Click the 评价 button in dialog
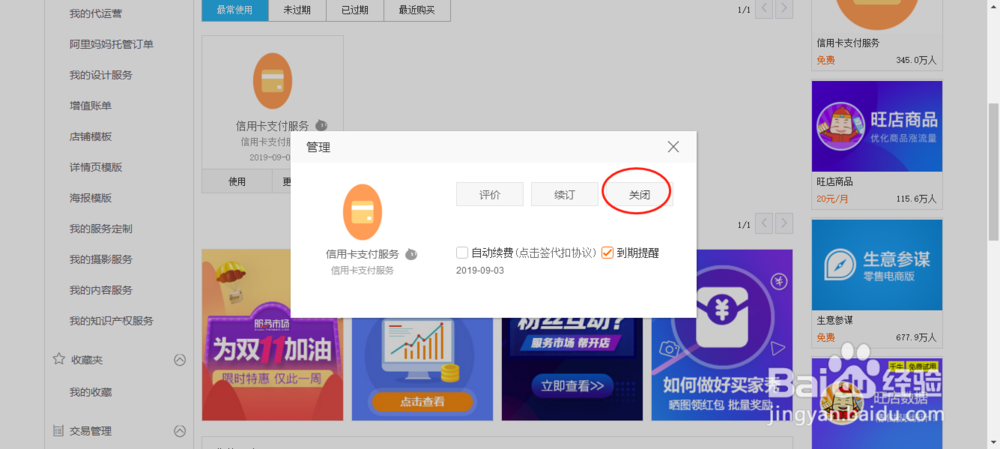 [489, 195]
